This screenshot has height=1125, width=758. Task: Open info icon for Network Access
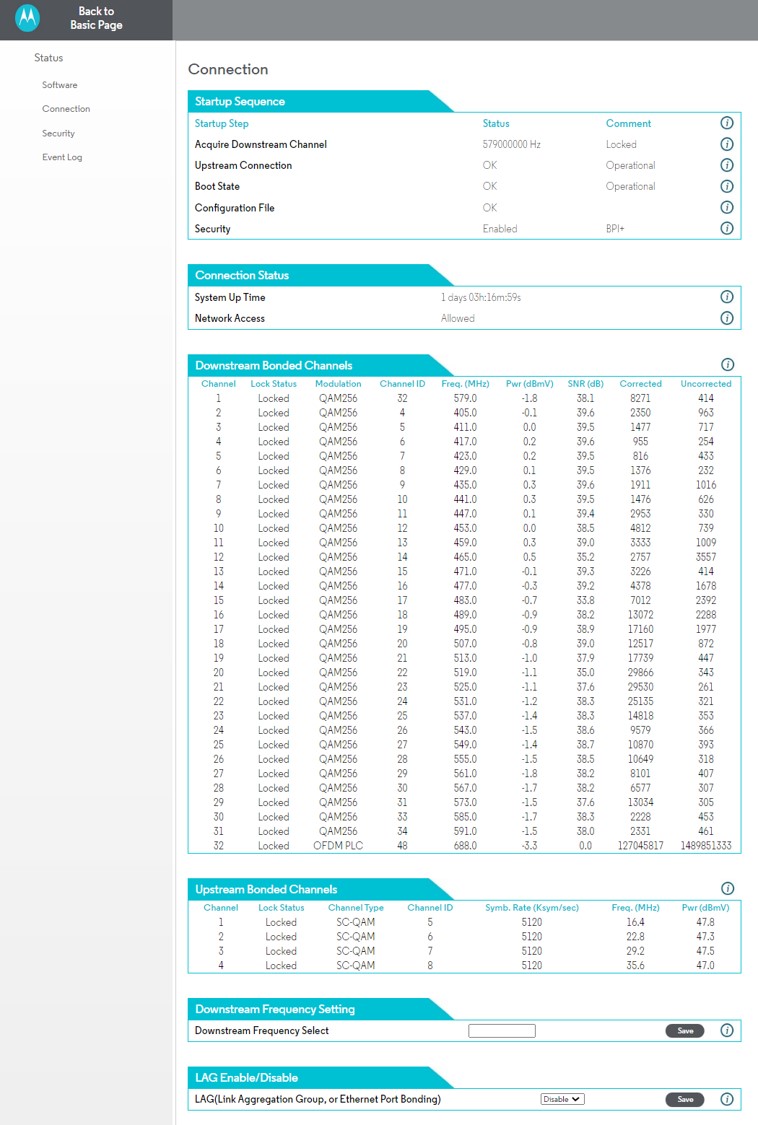[x=727, y=318]
